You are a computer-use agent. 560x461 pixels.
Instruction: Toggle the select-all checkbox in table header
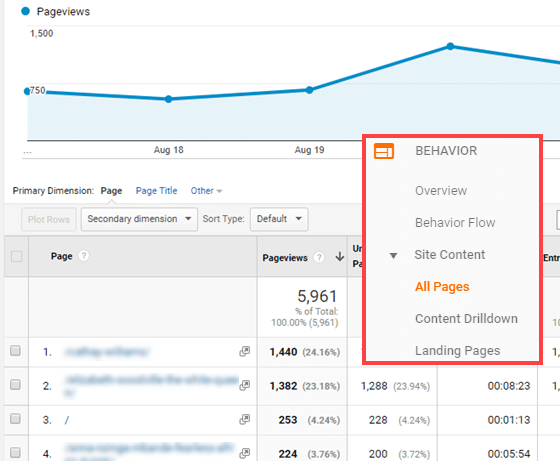click(16, 256)
